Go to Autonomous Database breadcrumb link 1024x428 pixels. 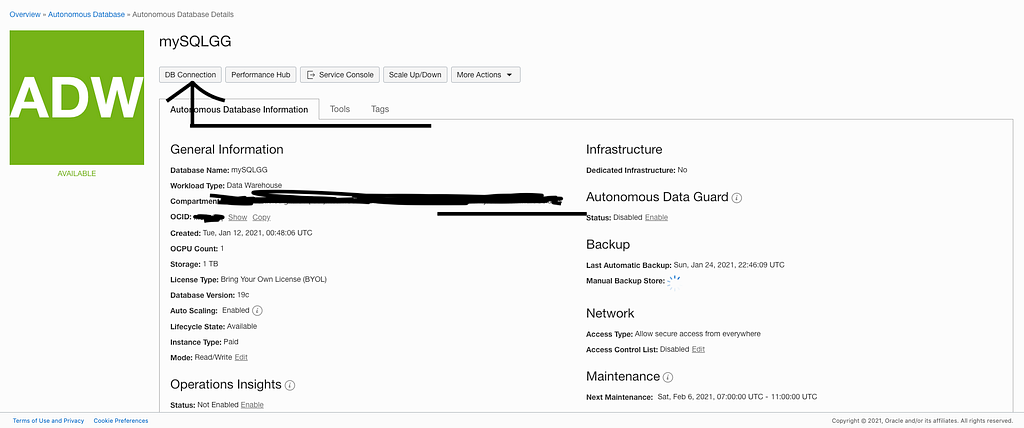[x=86, y=14]
